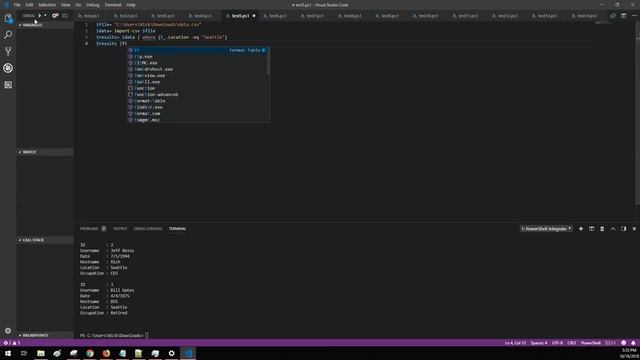Create a new terminal with plus icon
The image size is (640, 360).
coord(581,229)
